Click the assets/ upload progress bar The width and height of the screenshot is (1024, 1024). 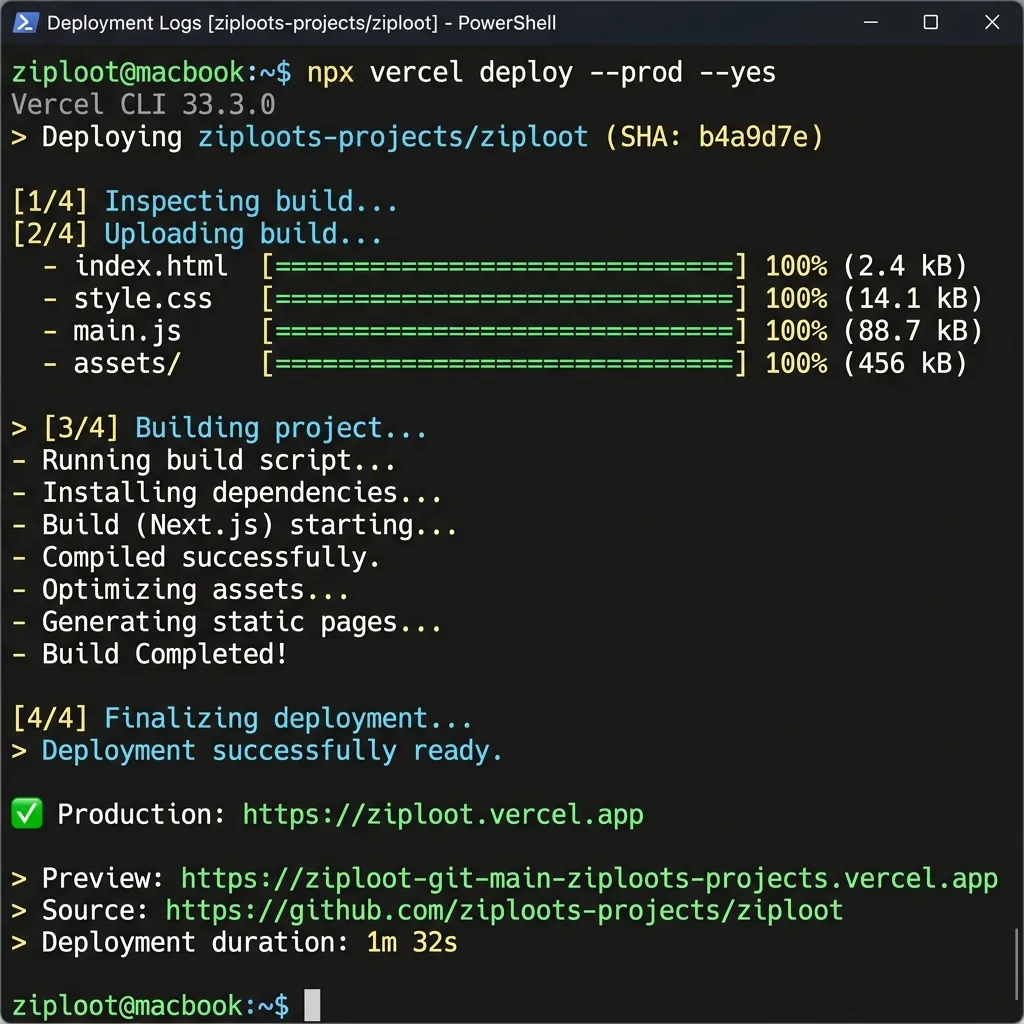[x=504, y=364]
